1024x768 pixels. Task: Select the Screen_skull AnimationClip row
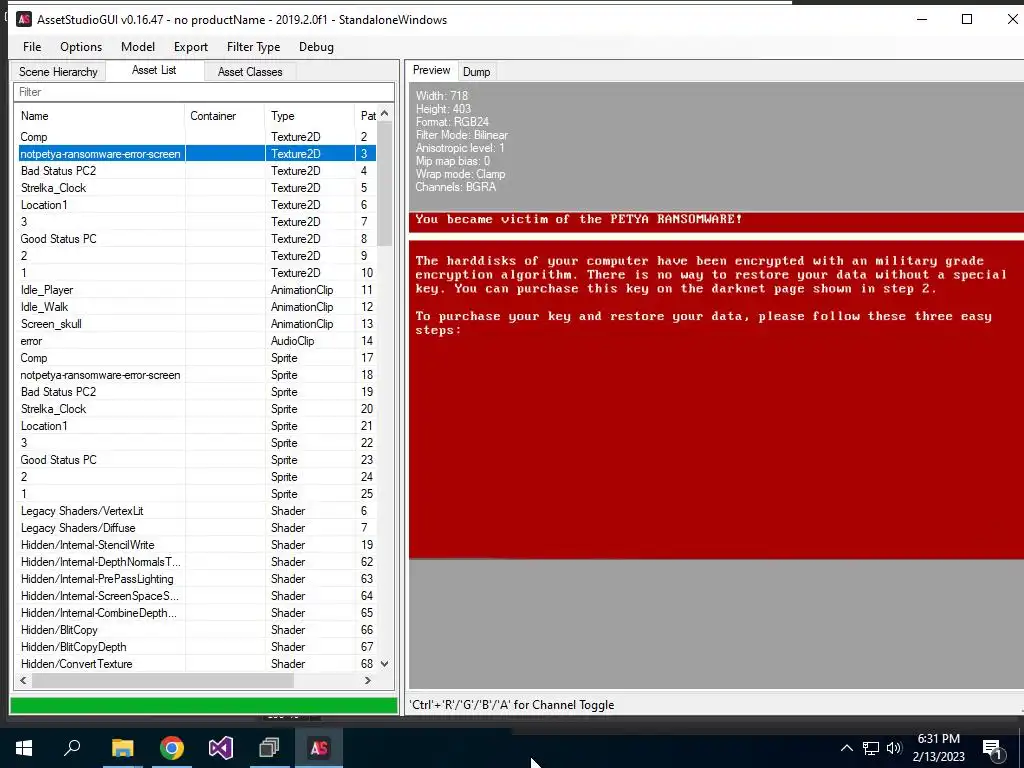click(x=196, y=324)
